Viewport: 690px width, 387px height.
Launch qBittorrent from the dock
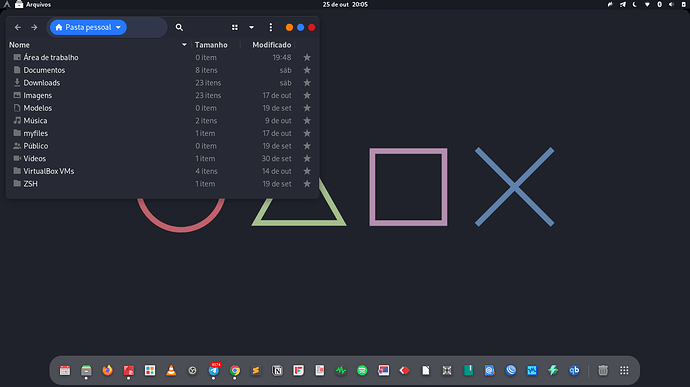pos(574,371)
